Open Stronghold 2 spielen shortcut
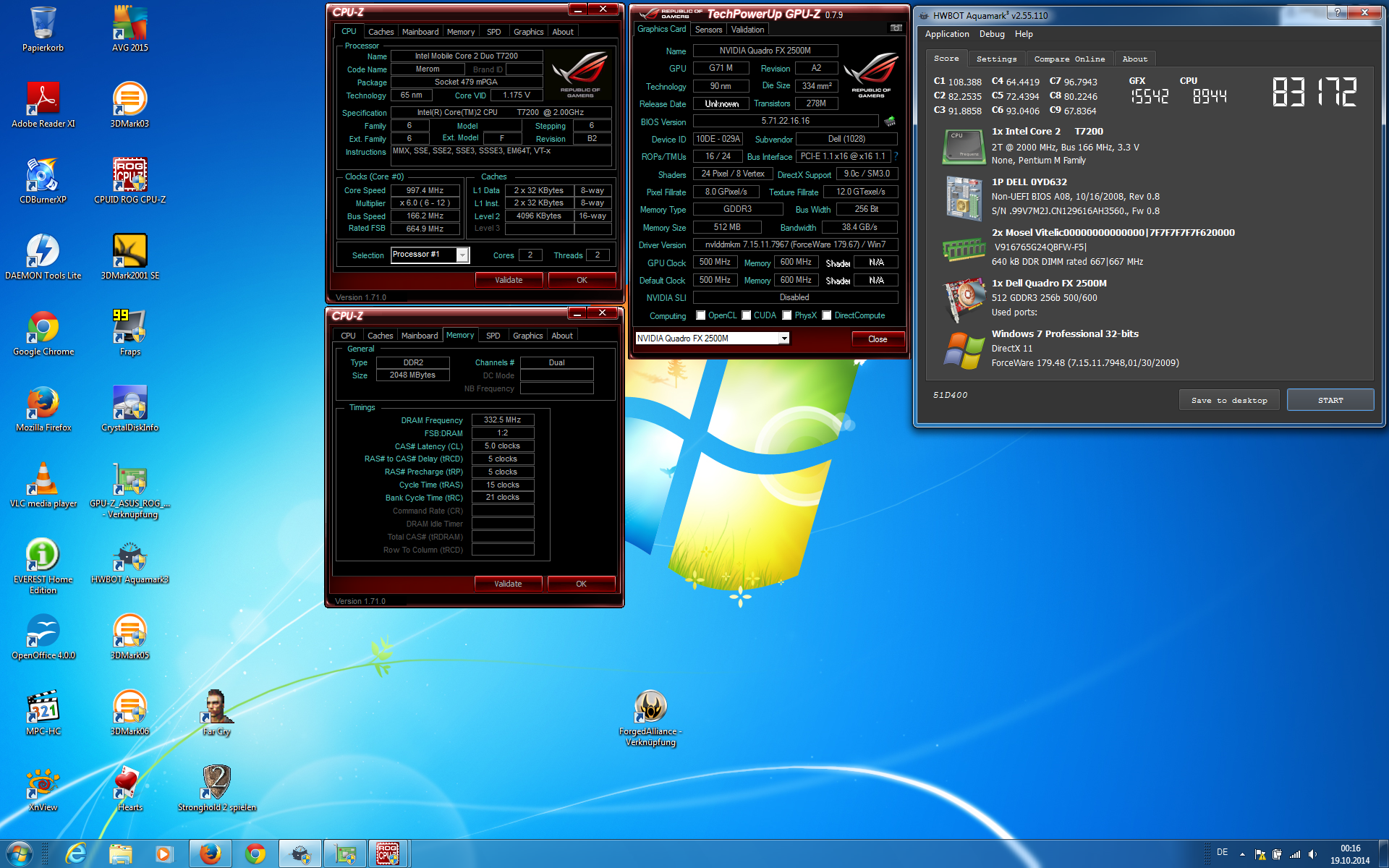The height and width of the screenshot is (868, 1389). pos(217,788)
